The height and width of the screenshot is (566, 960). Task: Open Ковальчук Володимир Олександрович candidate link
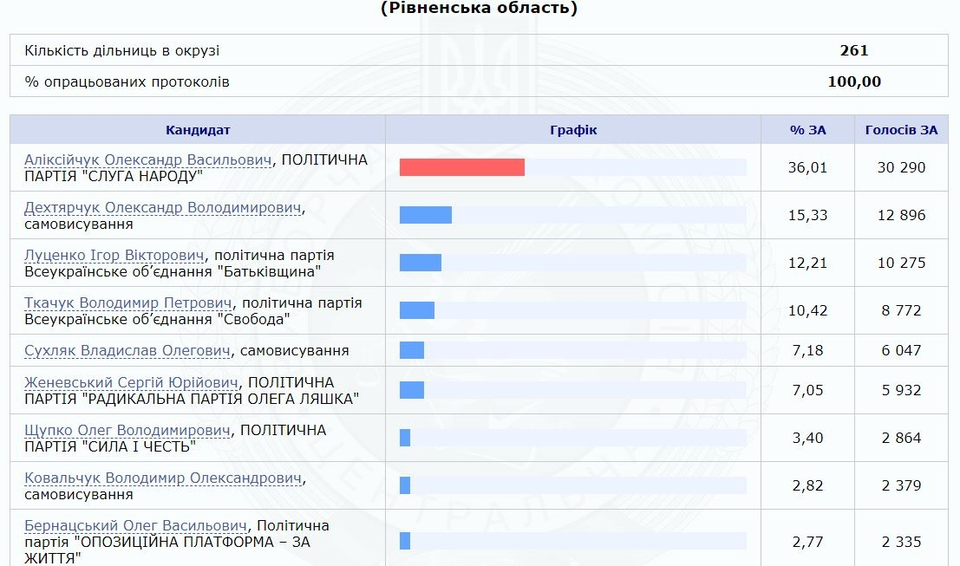163,478
